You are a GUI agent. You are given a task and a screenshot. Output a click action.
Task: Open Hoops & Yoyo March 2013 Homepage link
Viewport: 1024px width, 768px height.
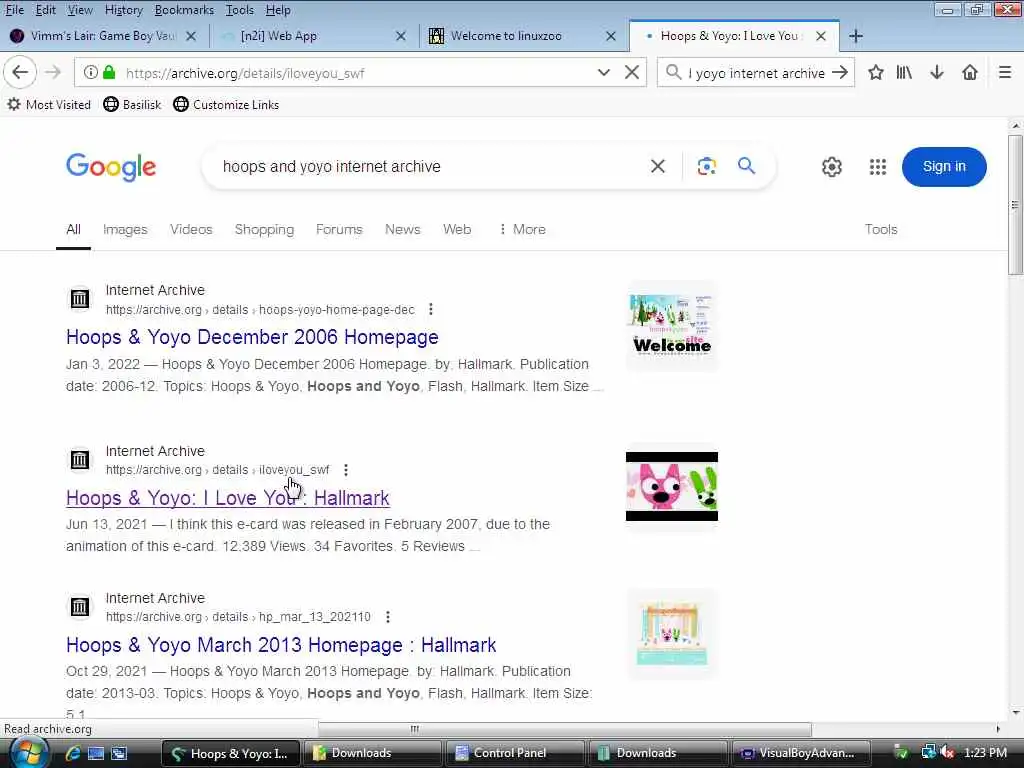(x=281, y=645)
